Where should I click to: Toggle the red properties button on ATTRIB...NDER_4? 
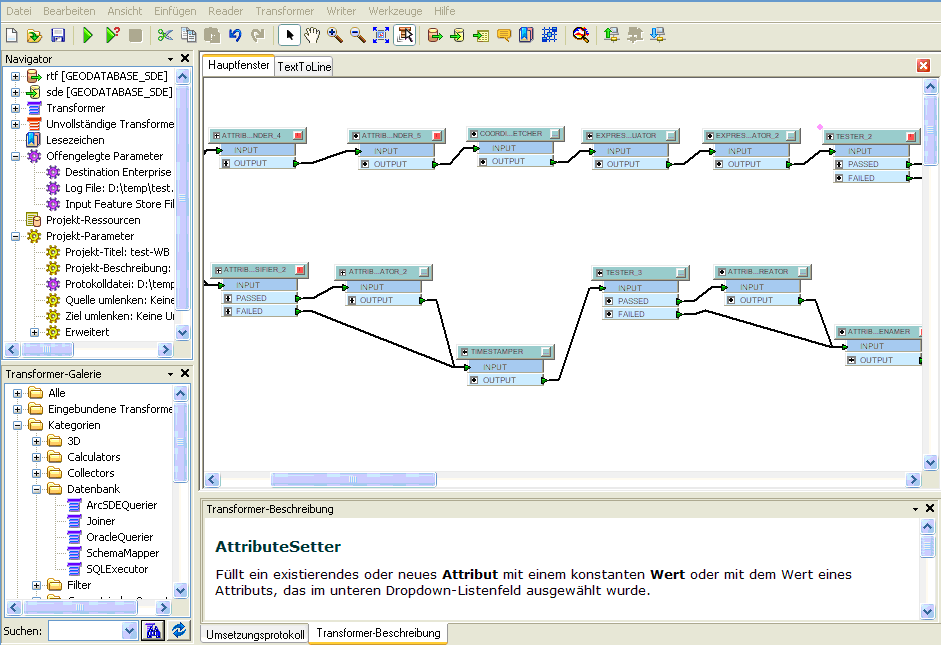[299, 136]
